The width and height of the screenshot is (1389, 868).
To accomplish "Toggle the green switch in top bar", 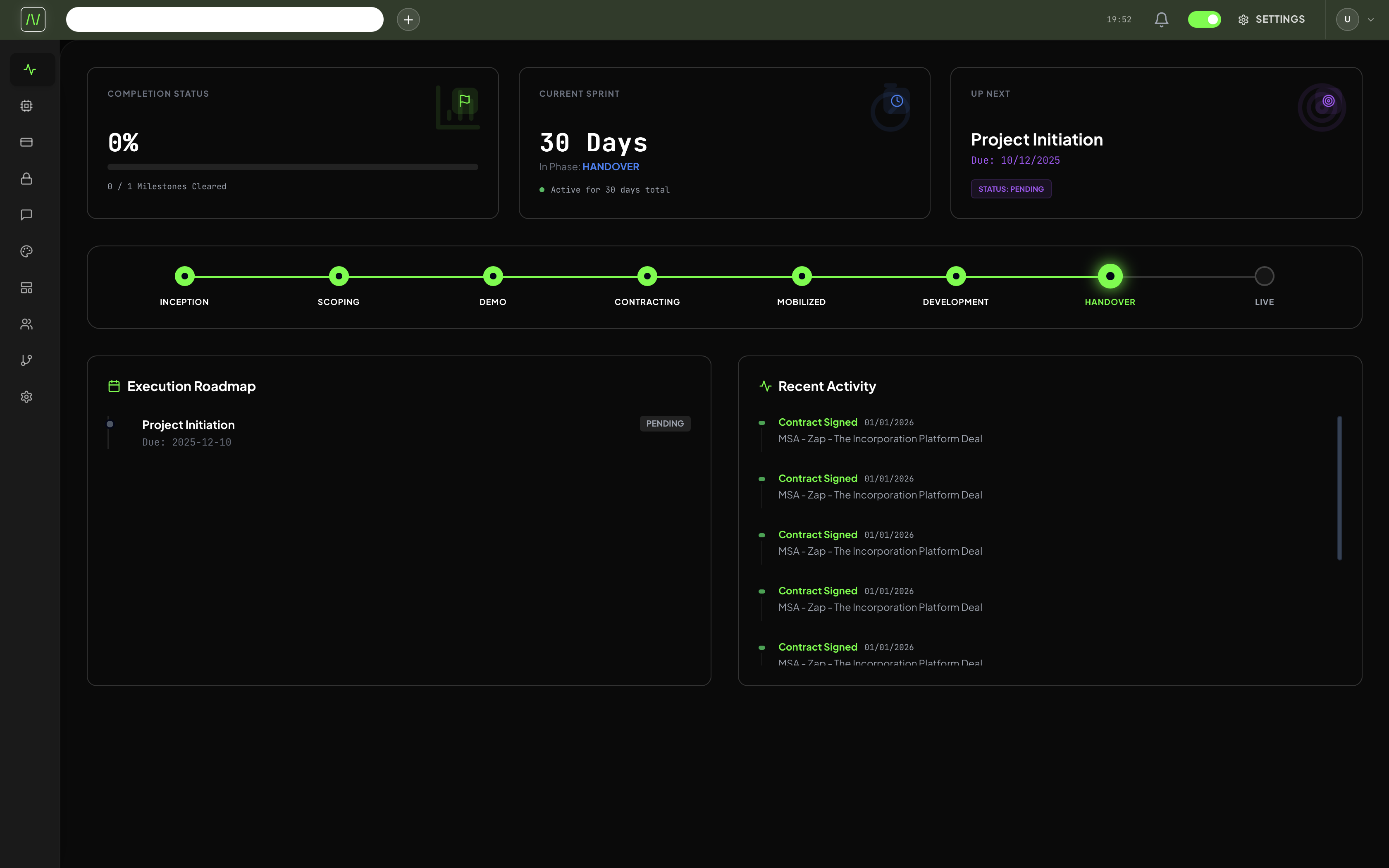I will coord(1204,19).
